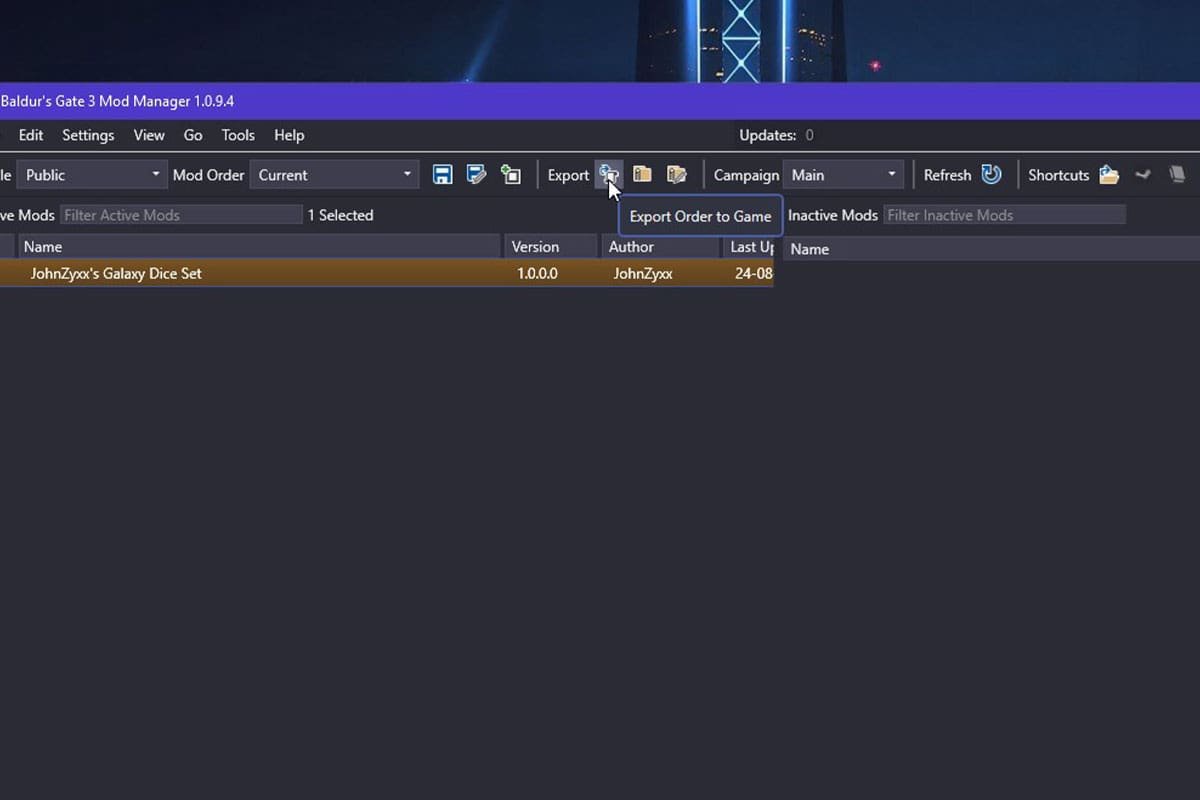The width and height of the screenshot is (1200, 800).
Task: Click the 1.0.0.0 version cell
Action: 537,273
